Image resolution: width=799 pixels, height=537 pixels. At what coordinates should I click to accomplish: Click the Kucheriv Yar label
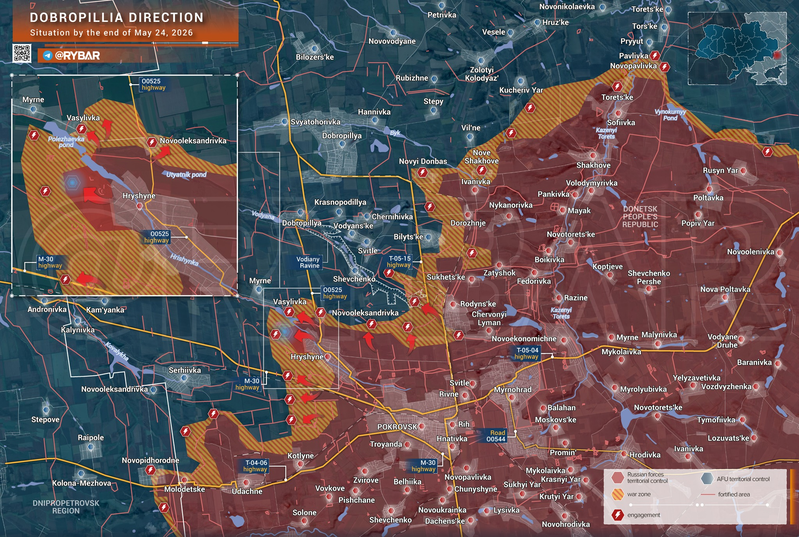(x=521, y=90)
